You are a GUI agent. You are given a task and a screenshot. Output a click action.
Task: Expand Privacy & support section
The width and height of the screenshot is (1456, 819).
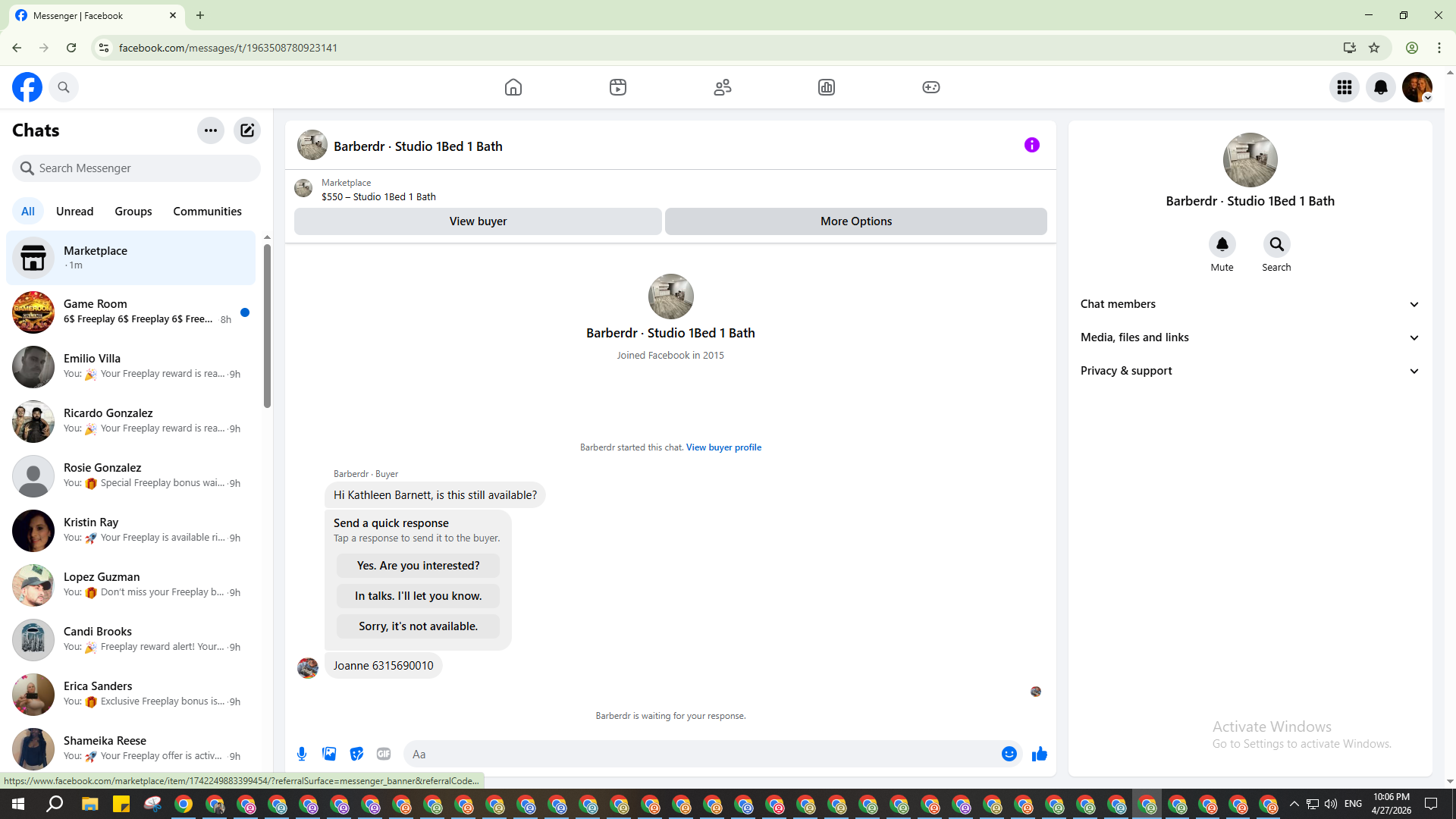point(1250,371)
